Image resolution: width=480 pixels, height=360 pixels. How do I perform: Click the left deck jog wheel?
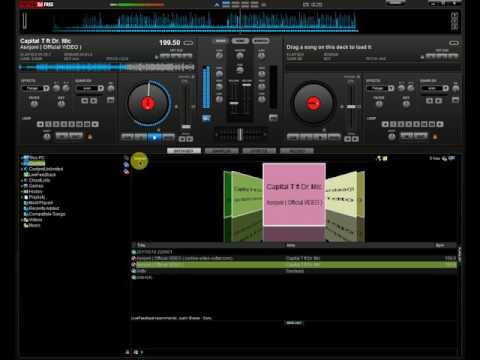[148, 103]
